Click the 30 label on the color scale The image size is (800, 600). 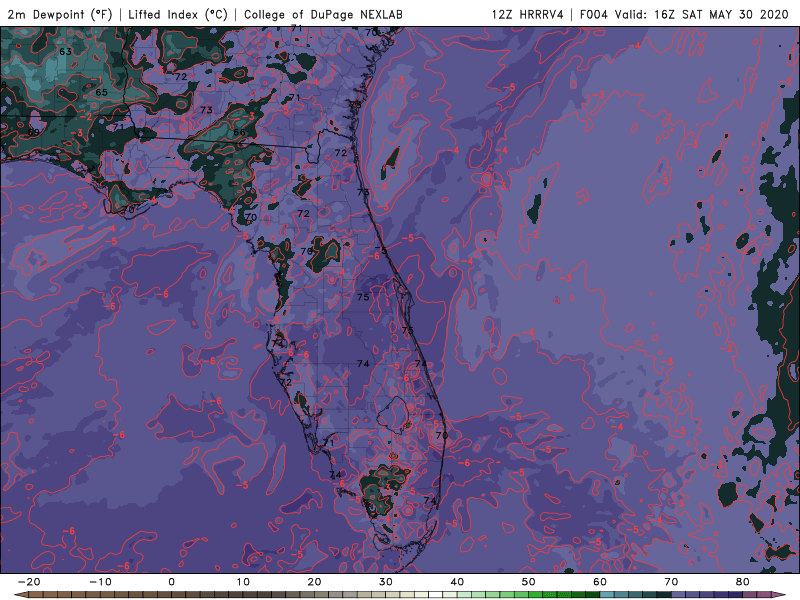[386, 582]
